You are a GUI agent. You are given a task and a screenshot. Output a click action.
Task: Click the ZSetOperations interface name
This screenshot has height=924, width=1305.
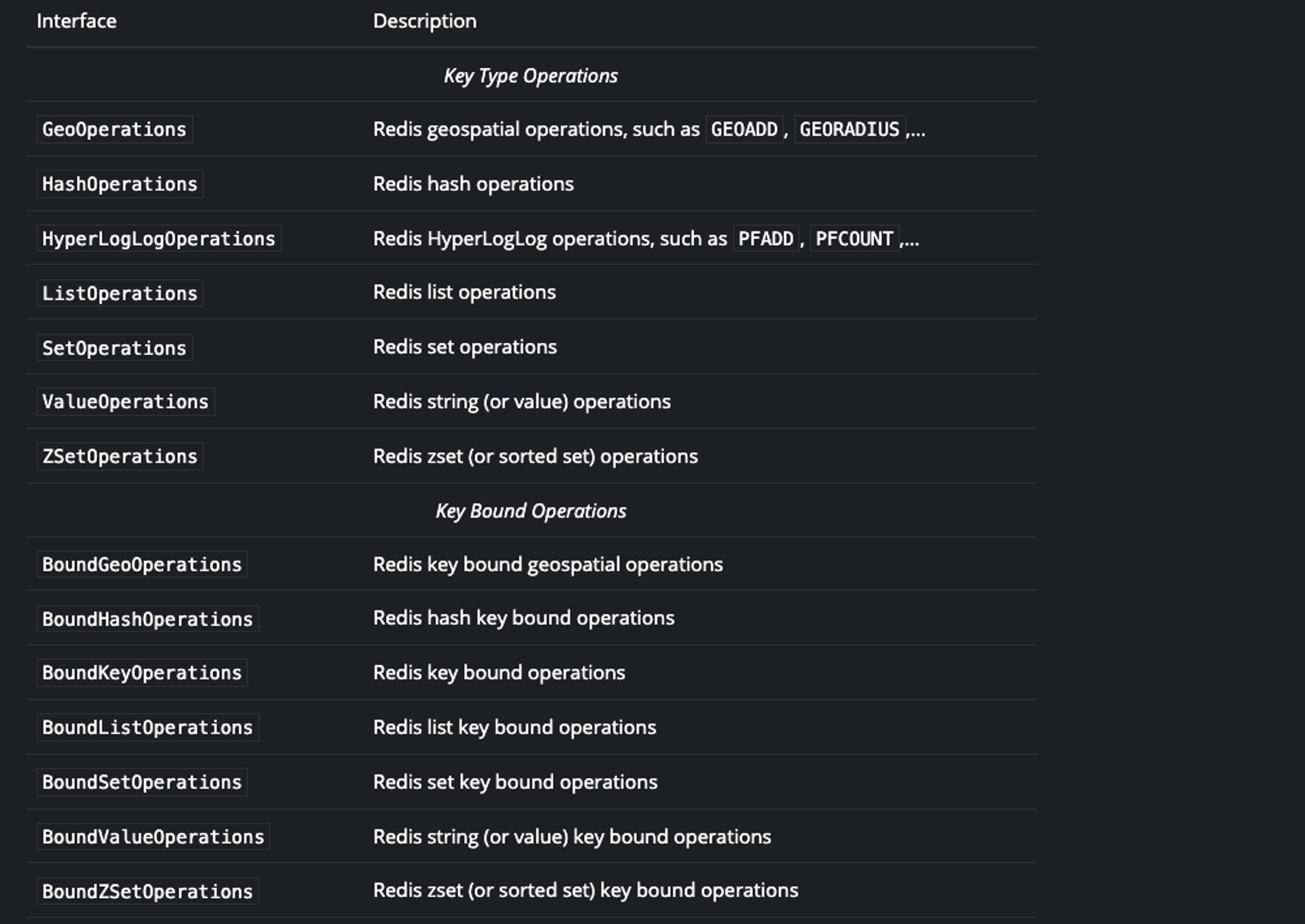(x=120, y=457)
